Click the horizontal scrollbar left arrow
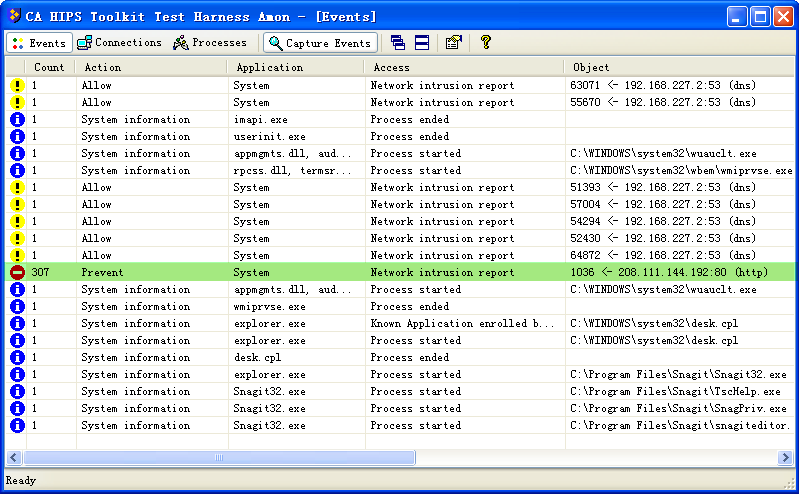The image size is (799, 494). tap(14, 457)
